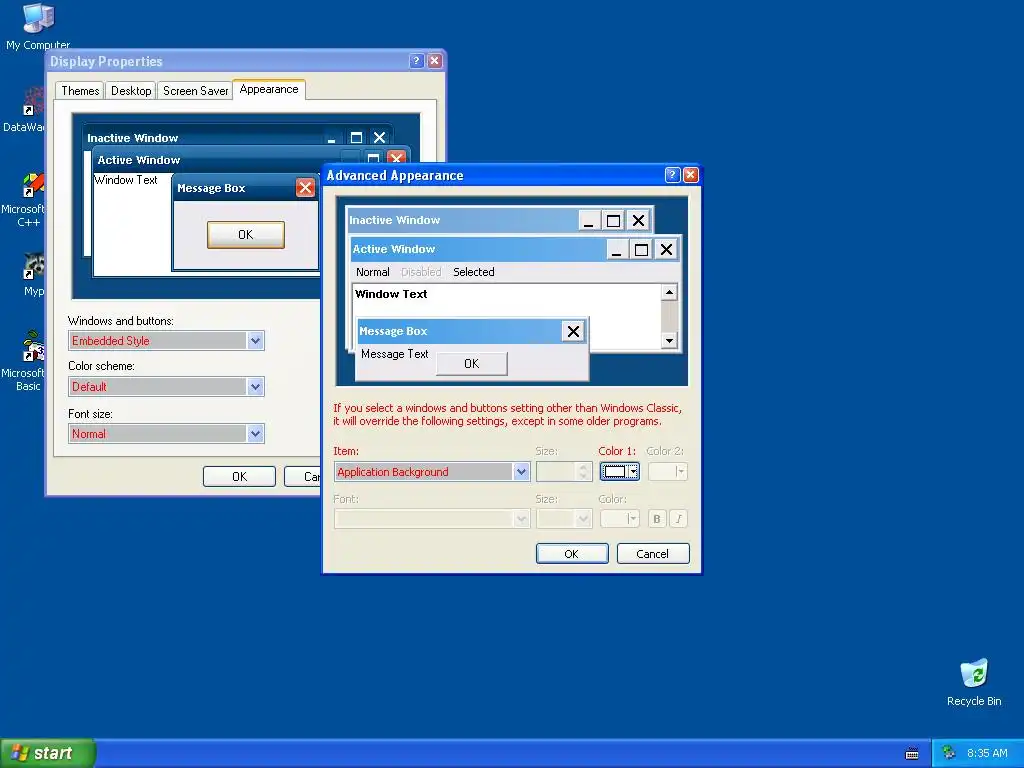The width and height of the screenshot is (1024, 768).
Task: Click the disabled font Size dropdown
Action: pyautogui.click(x=564, y=519)
